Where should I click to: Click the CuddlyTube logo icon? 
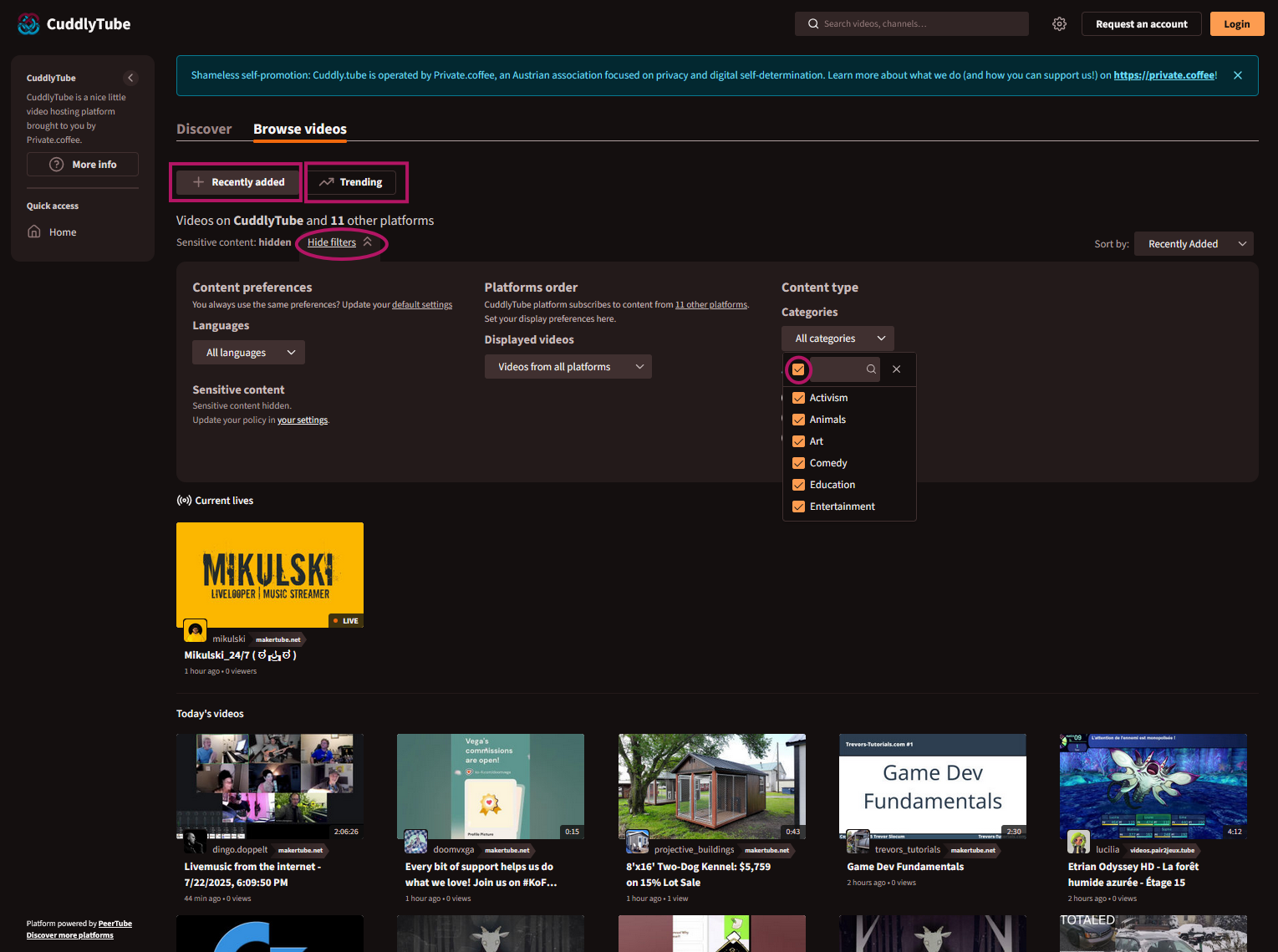pyautogui.click(x=28, y=24)
